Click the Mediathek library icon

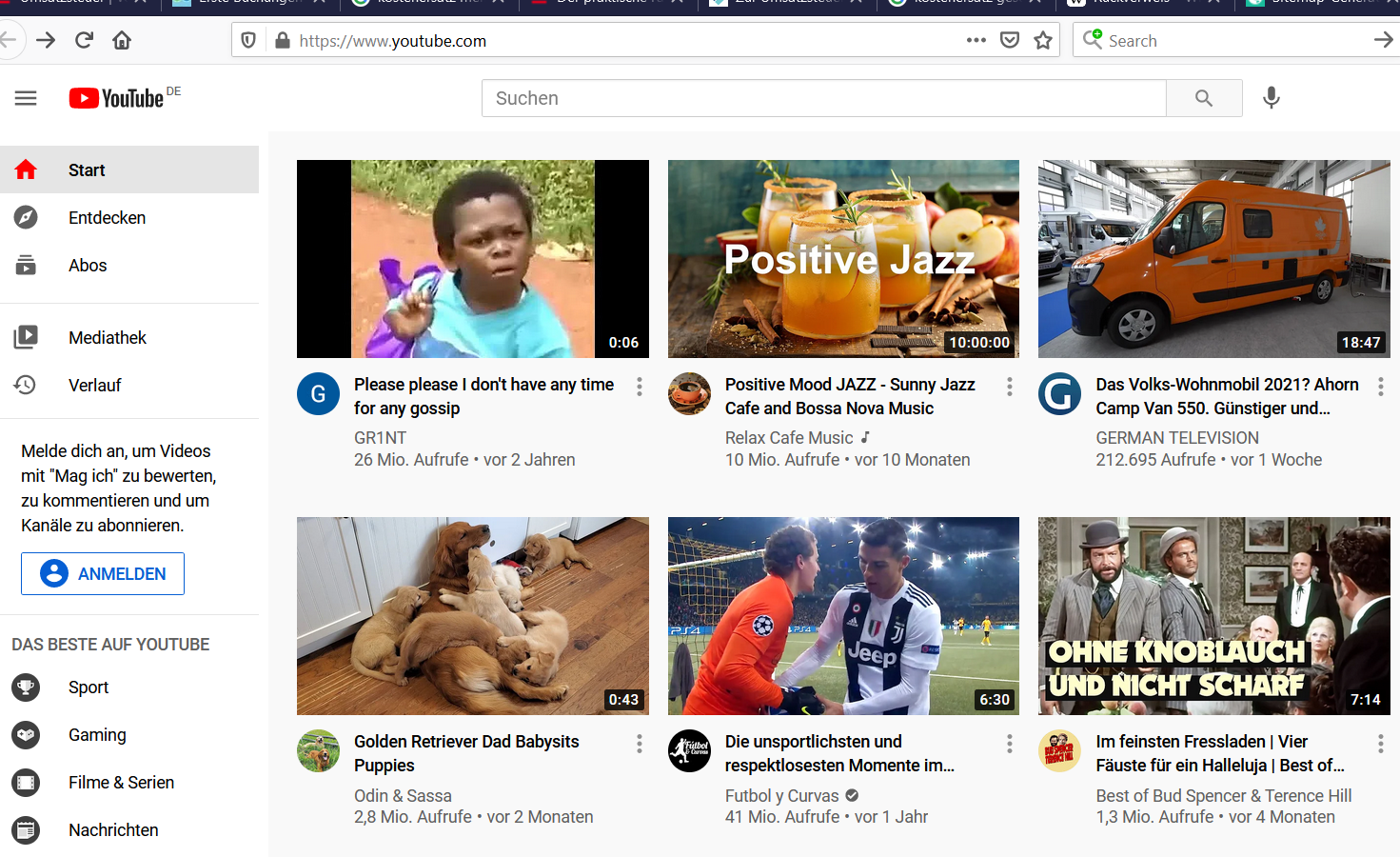pos(26,337)
